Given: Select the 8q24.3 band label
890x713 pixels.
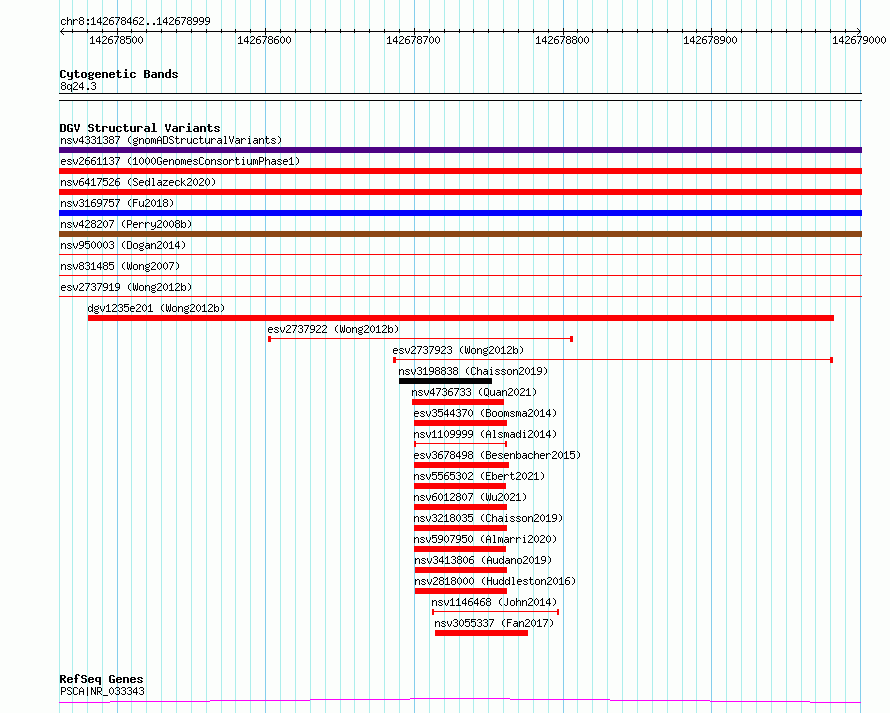Looking at the screenshot, I should pyautogui.click(x=78, y=86).
